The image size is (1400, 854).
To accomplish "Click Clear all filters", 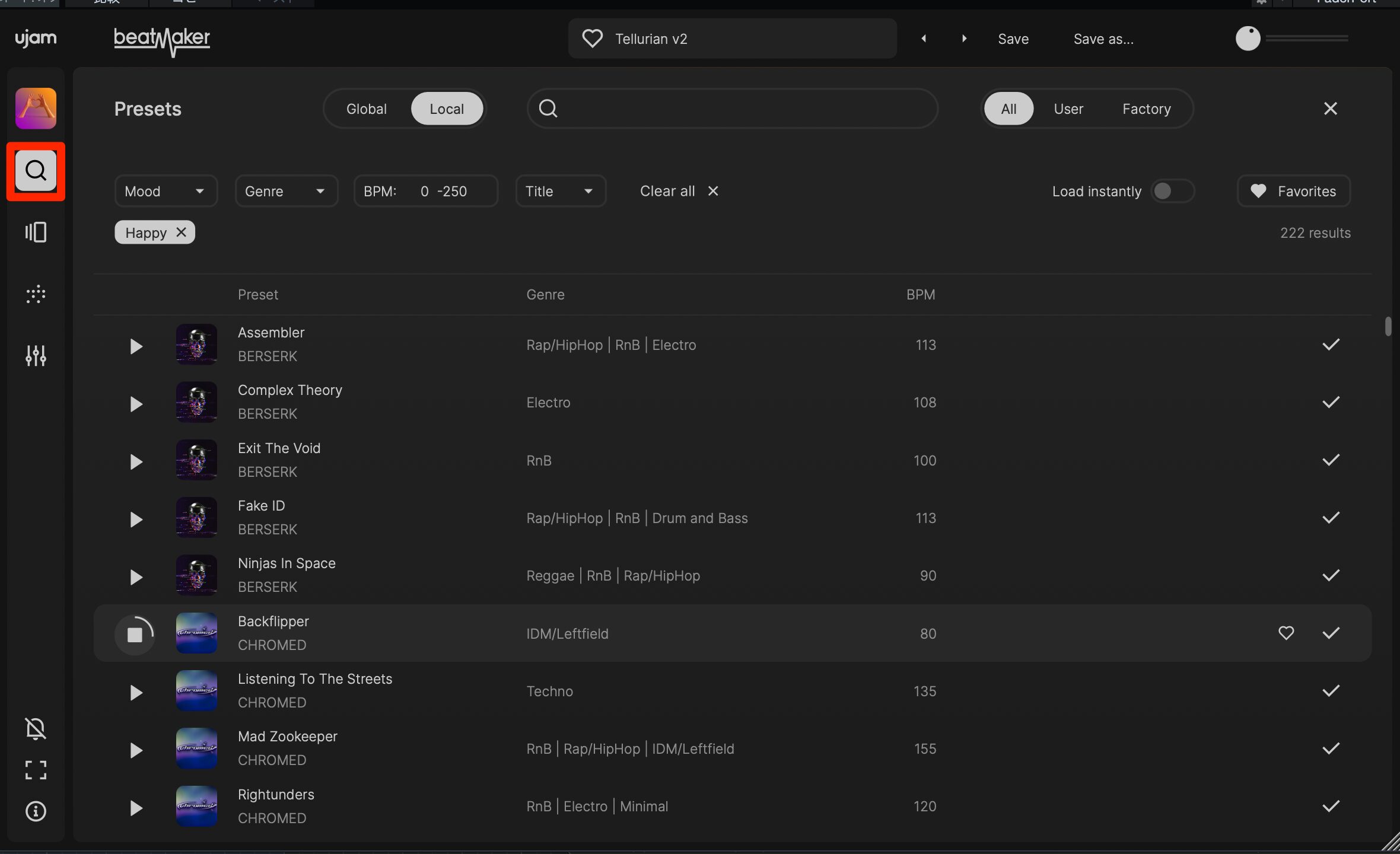I will pos(679,191).
